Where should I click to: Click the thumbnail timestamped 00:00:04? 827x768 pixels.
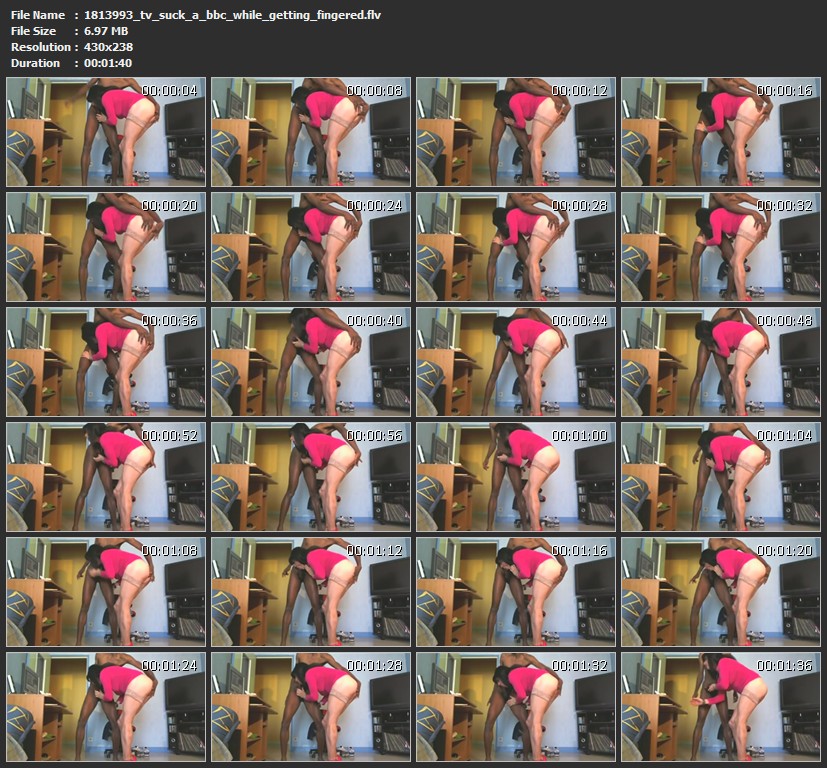tap(106, 132)
